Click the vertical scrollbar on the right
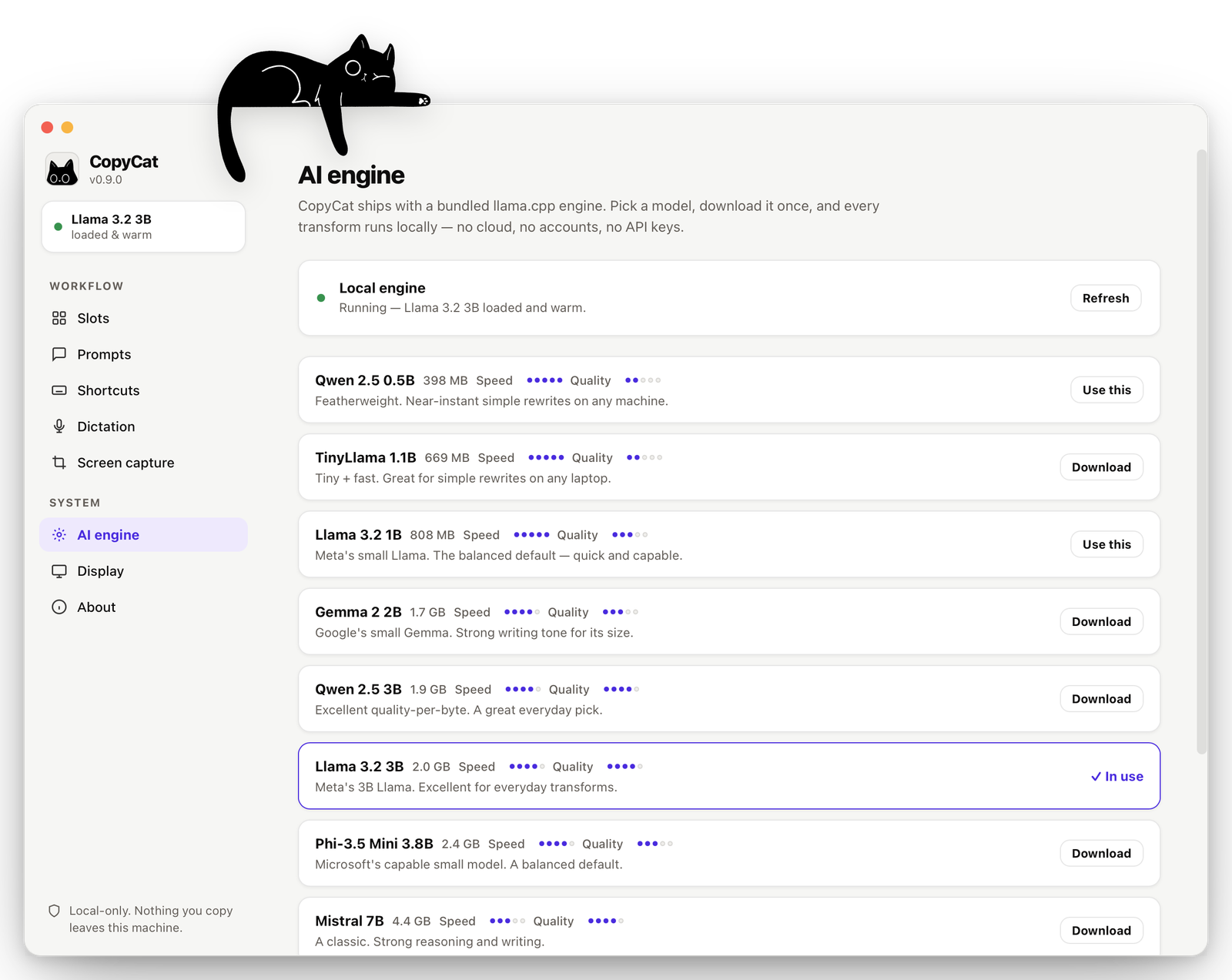This screenshot has height=980, width=1232. point(1201,452)
